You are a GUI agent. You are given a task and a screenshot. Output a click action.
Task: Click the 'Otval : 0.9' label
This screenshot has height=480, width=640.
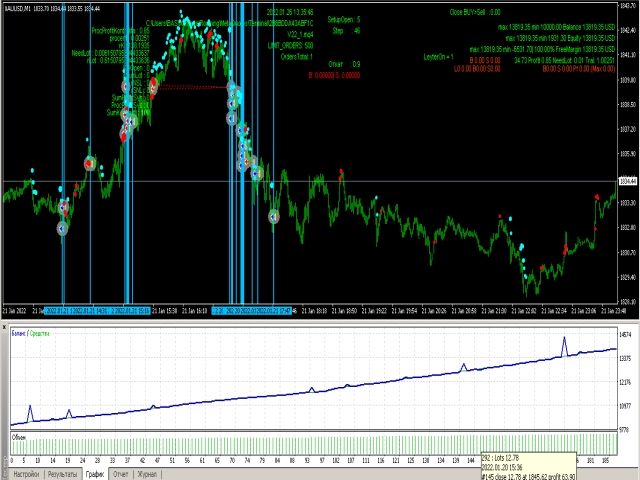coord(344,64)
